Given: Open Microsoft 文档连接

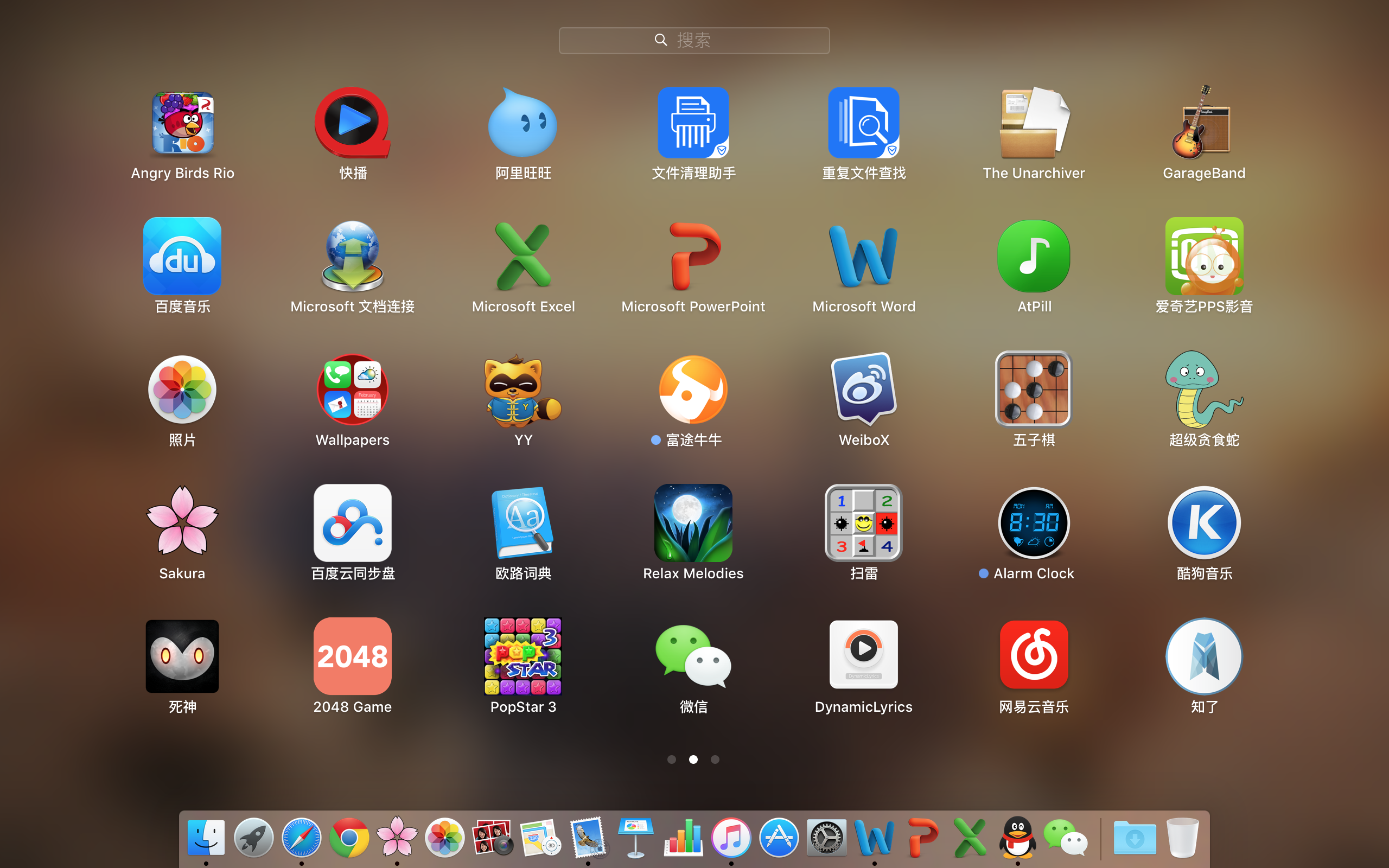Looking at the screenshot, I should 353,256.
